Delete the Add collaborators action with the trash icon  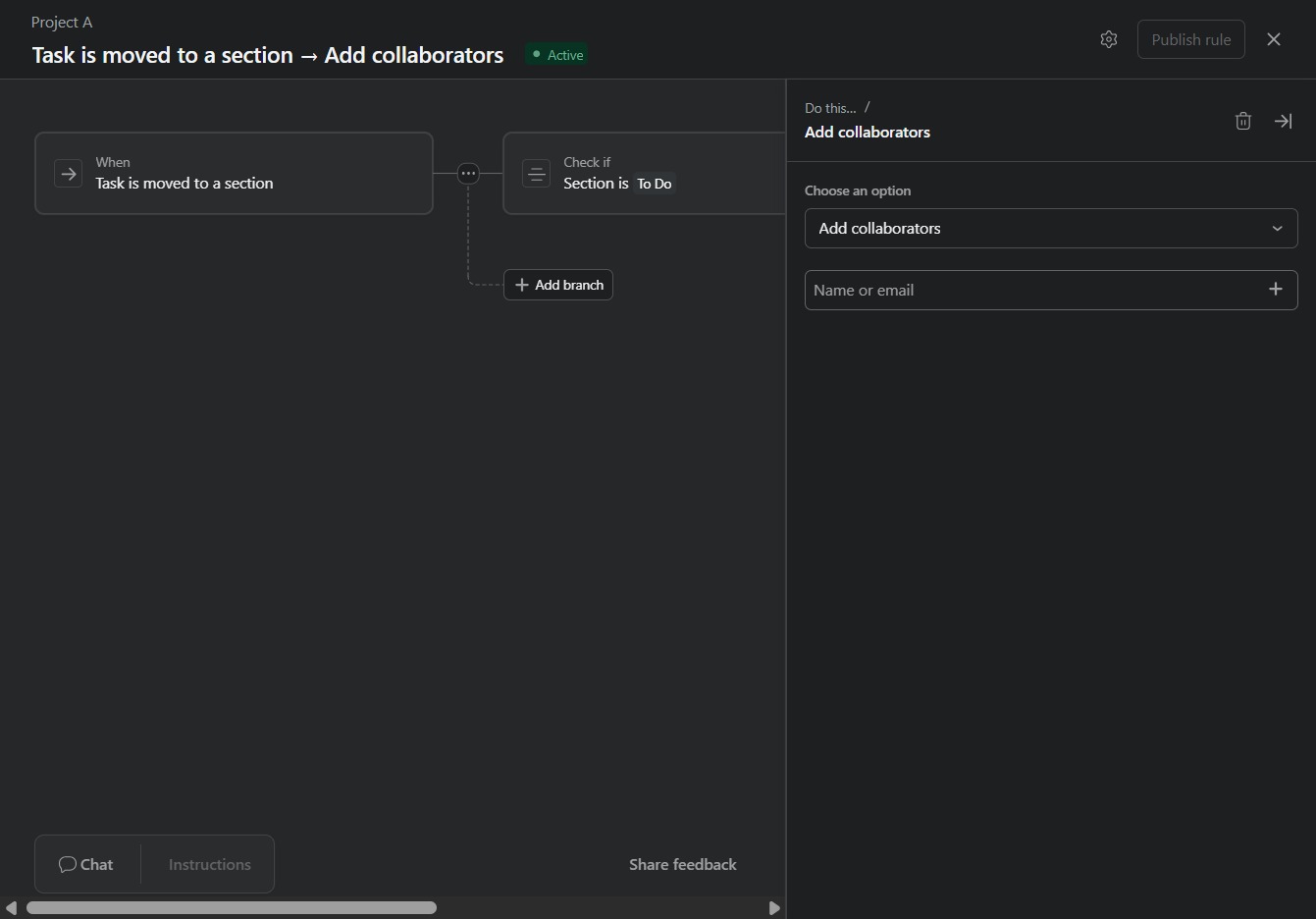(x=1243, y=121)
